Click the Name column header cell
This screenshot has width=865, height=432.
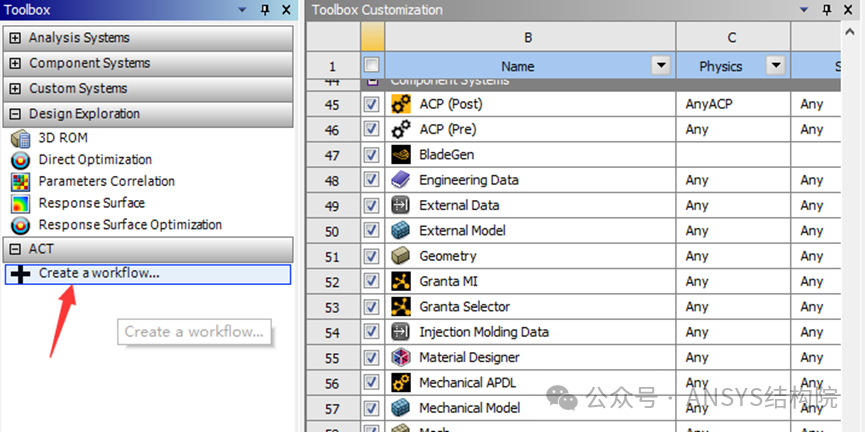(530, 66)
